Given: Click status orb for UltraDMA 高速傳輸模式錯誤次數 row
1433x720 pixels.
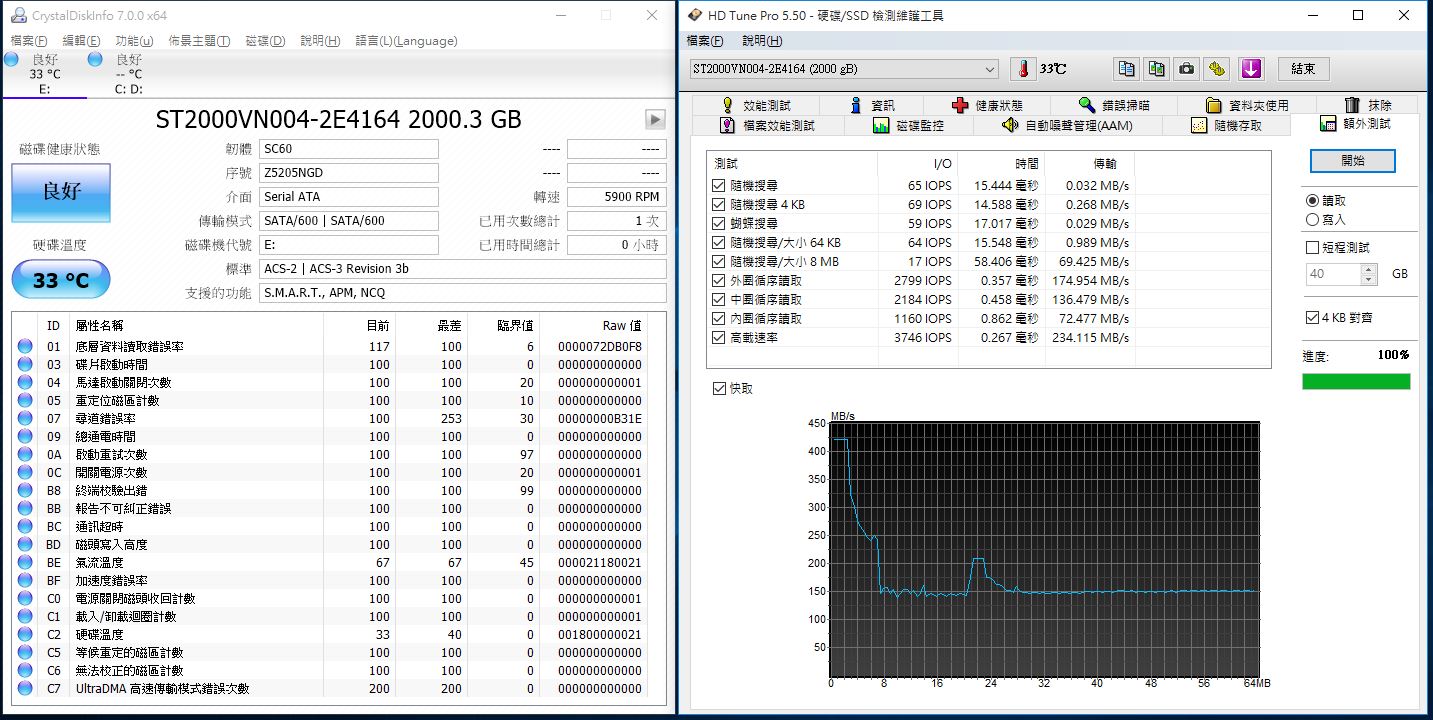Looking at the screenshot, I should (x=24, y=689).
